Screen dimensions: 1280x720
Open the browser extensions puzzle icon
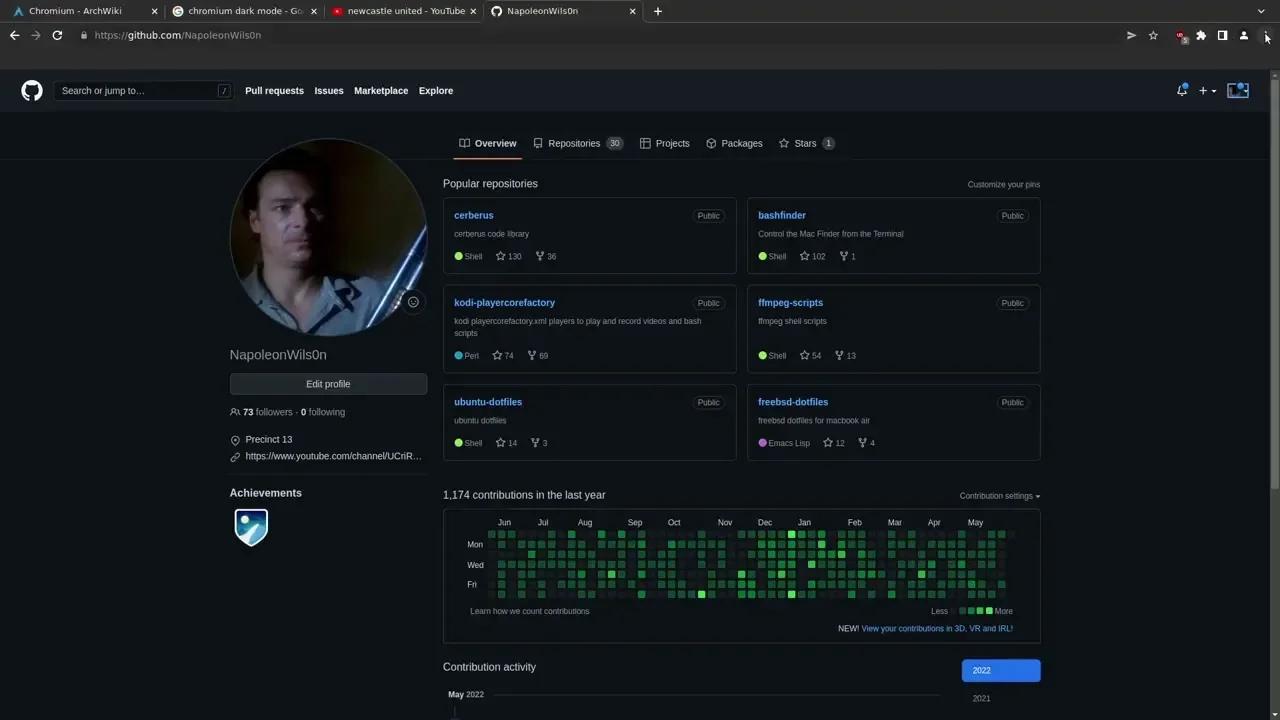point(1201,35)
